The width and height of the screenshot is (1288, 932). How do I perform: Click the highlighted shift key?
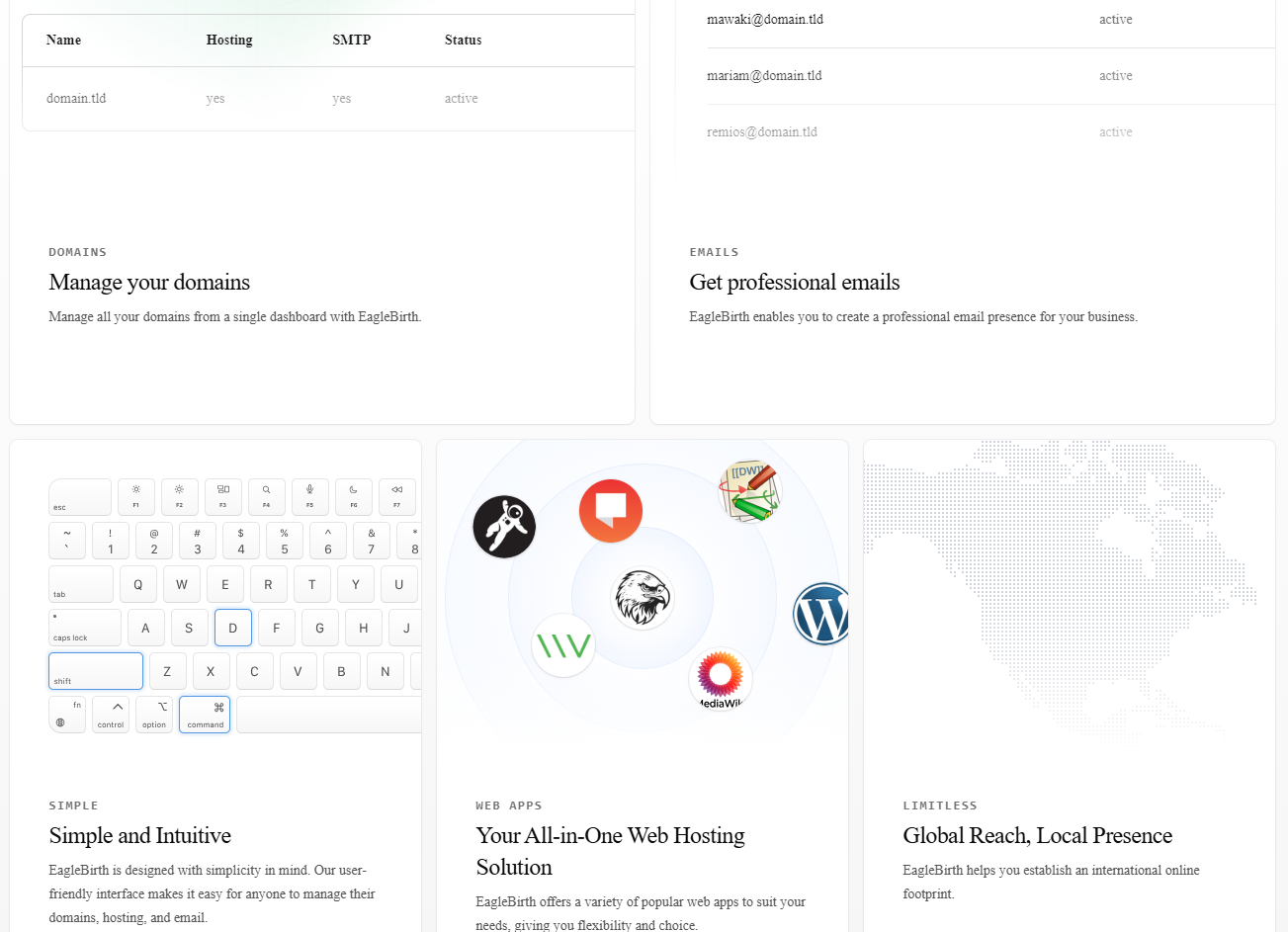pyautogui.click(x=96, y=671)
